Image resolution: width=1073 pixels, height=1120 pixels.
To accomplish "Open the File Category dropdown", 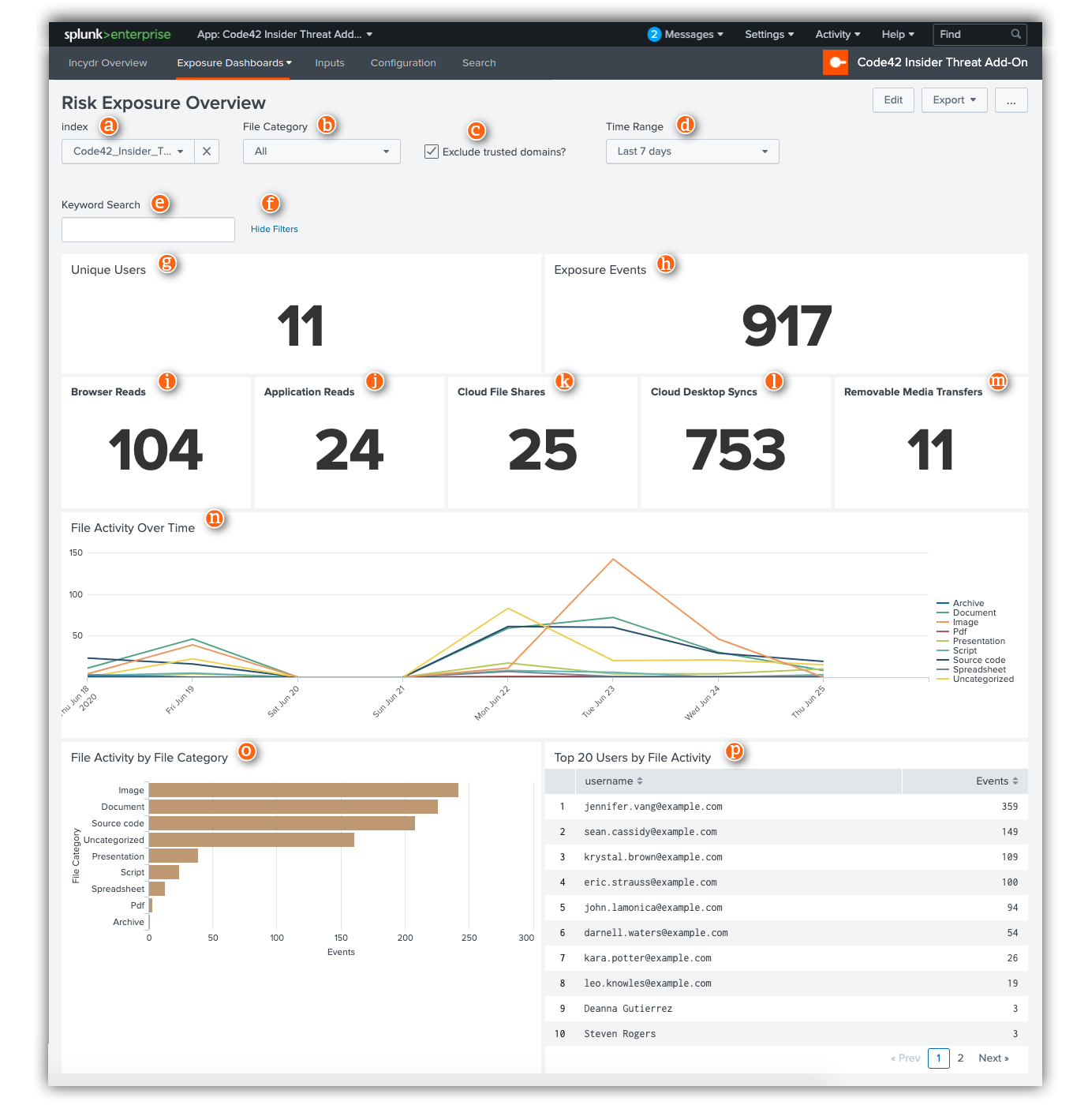I will tap(321, 151).
